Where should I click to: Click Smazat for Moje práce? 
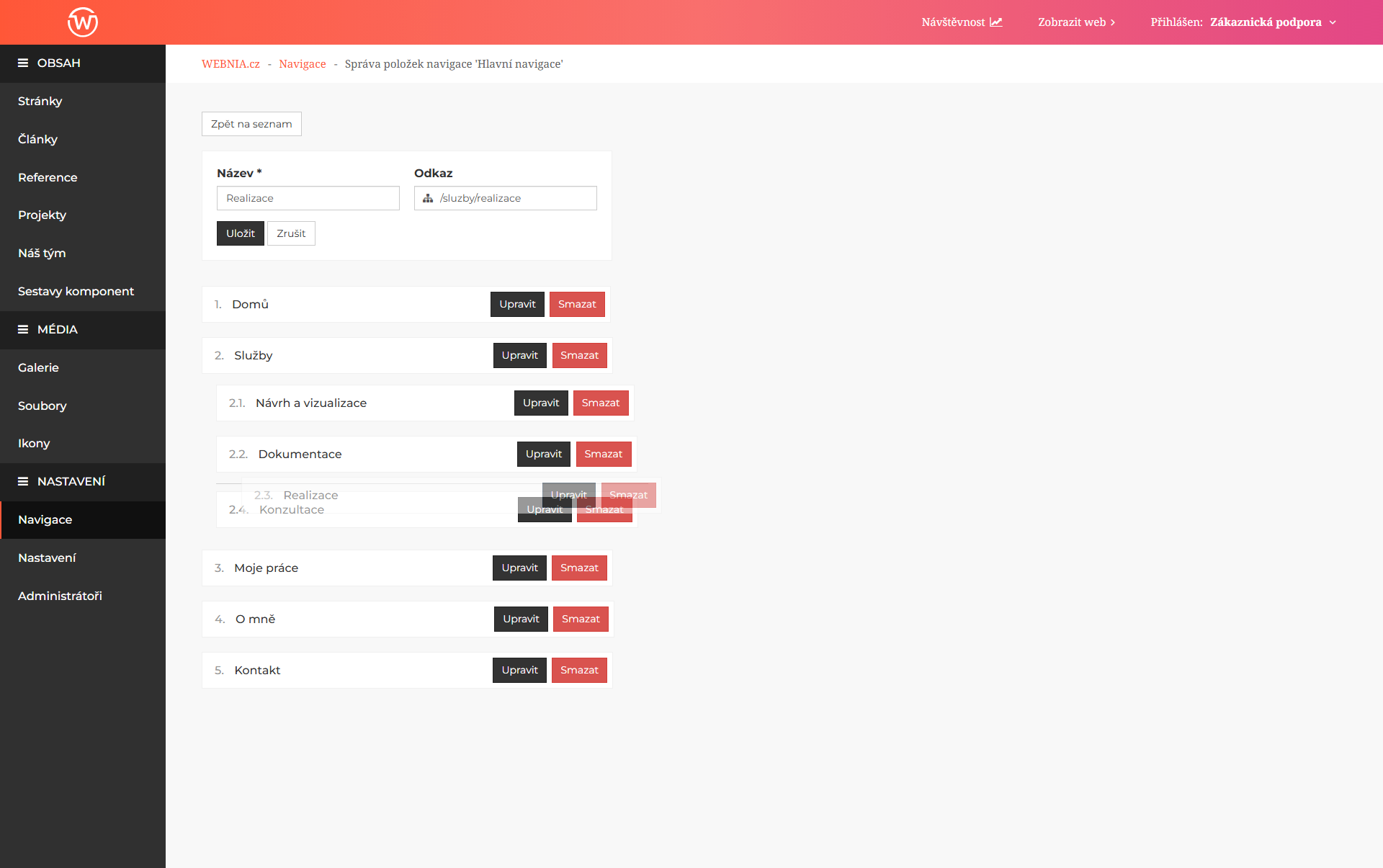[x=580, y=568]
